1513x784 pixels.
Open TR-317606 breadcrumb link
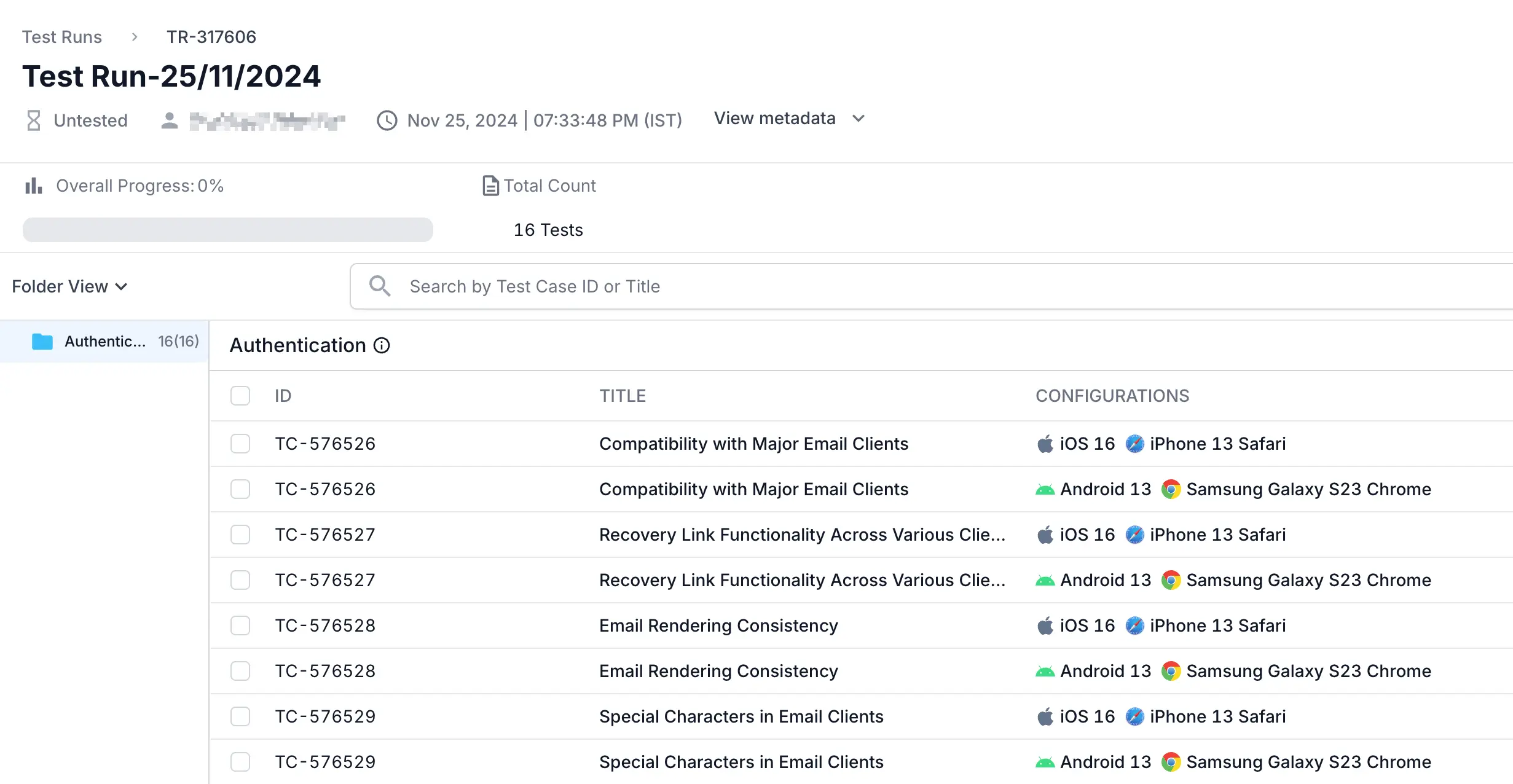coord(211,37)
